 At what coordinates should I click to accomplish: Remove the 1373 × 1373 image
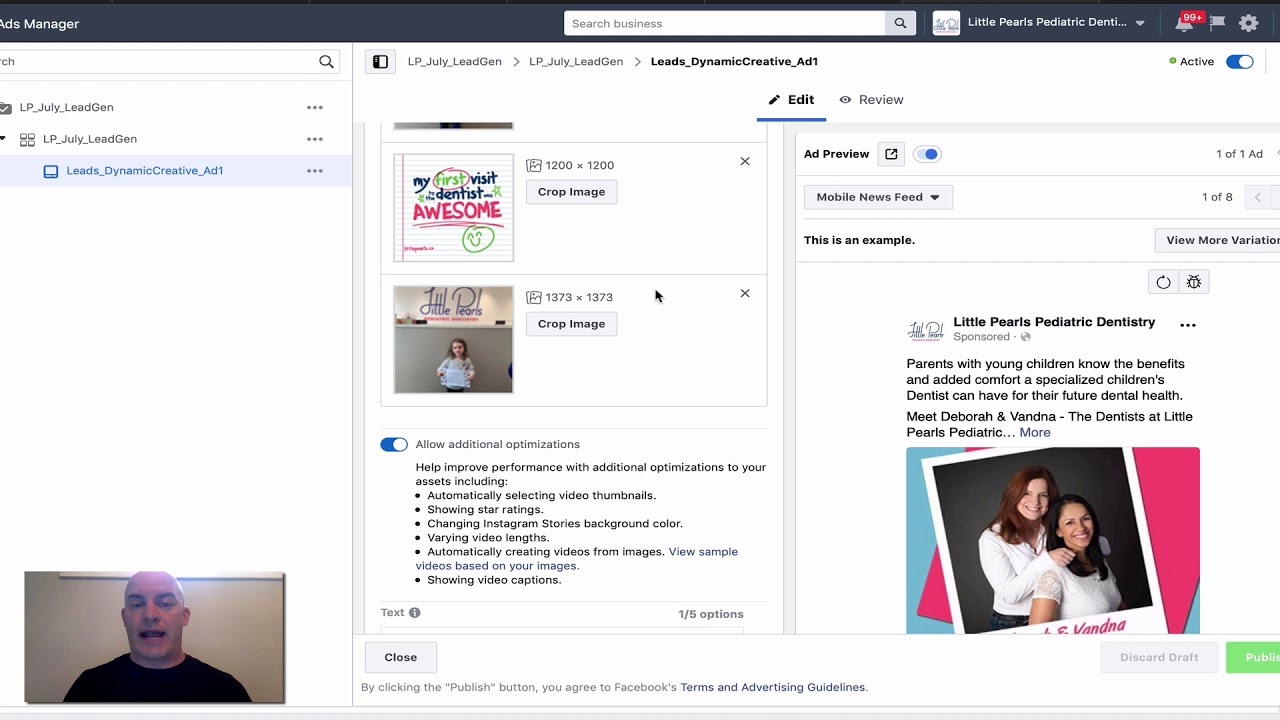(x=745, y=293)
